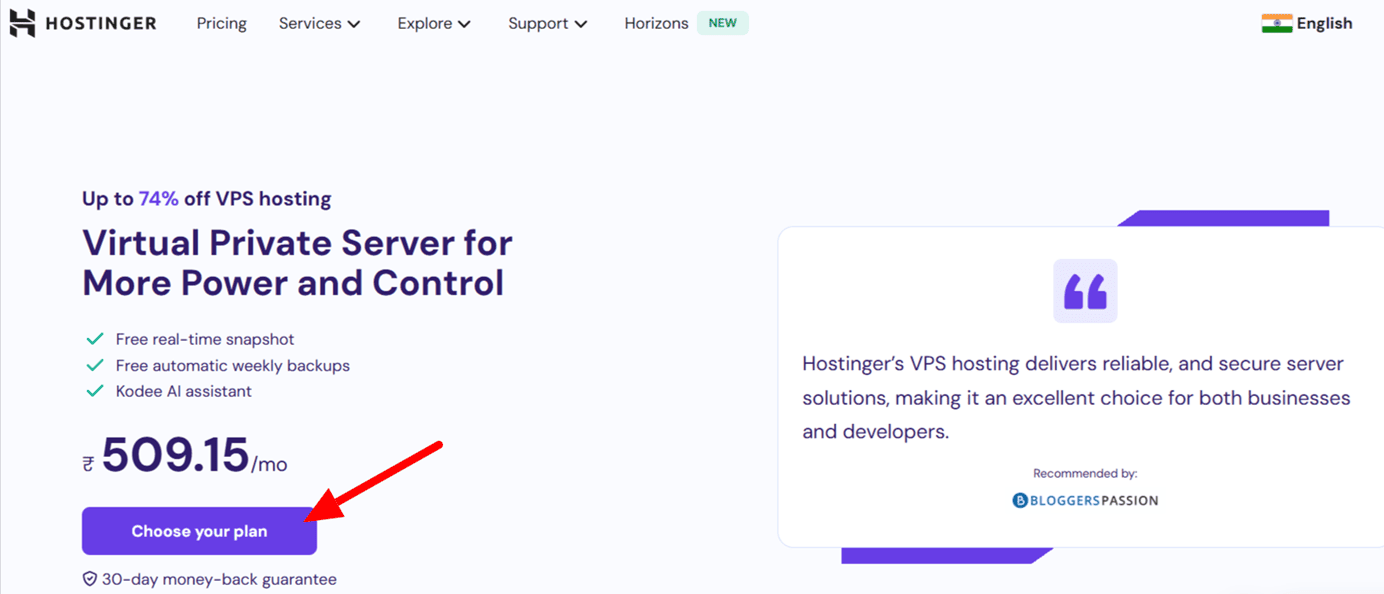Expand the Support dropdown
Viewport: 1384px width, 594px height.
pos(547,22)
